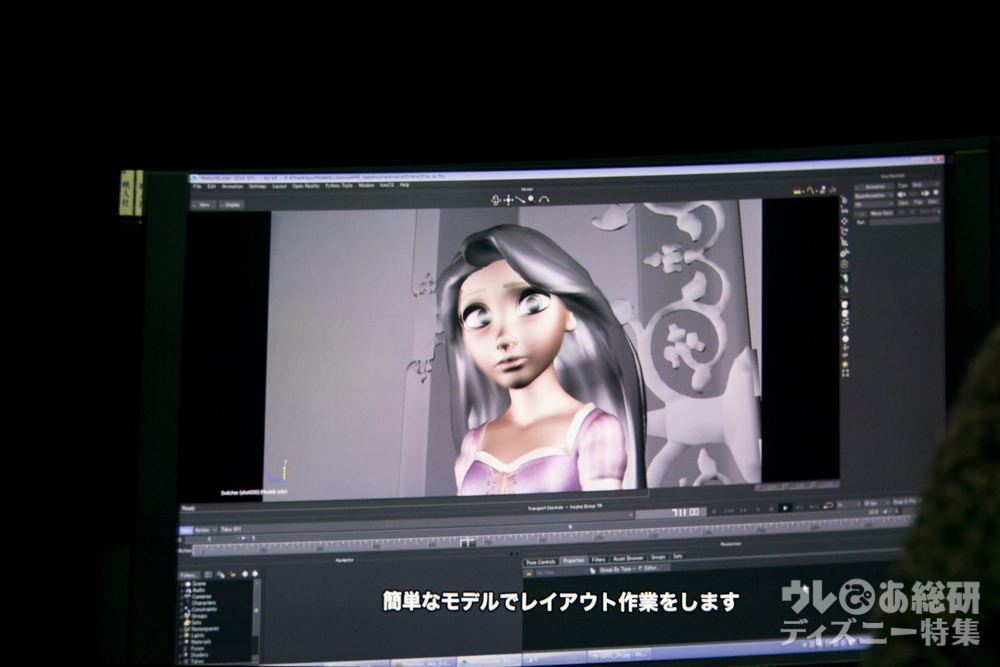Open the Action dropdown beside timeline
Screen dimensions: 1000x667
[206, 530]
